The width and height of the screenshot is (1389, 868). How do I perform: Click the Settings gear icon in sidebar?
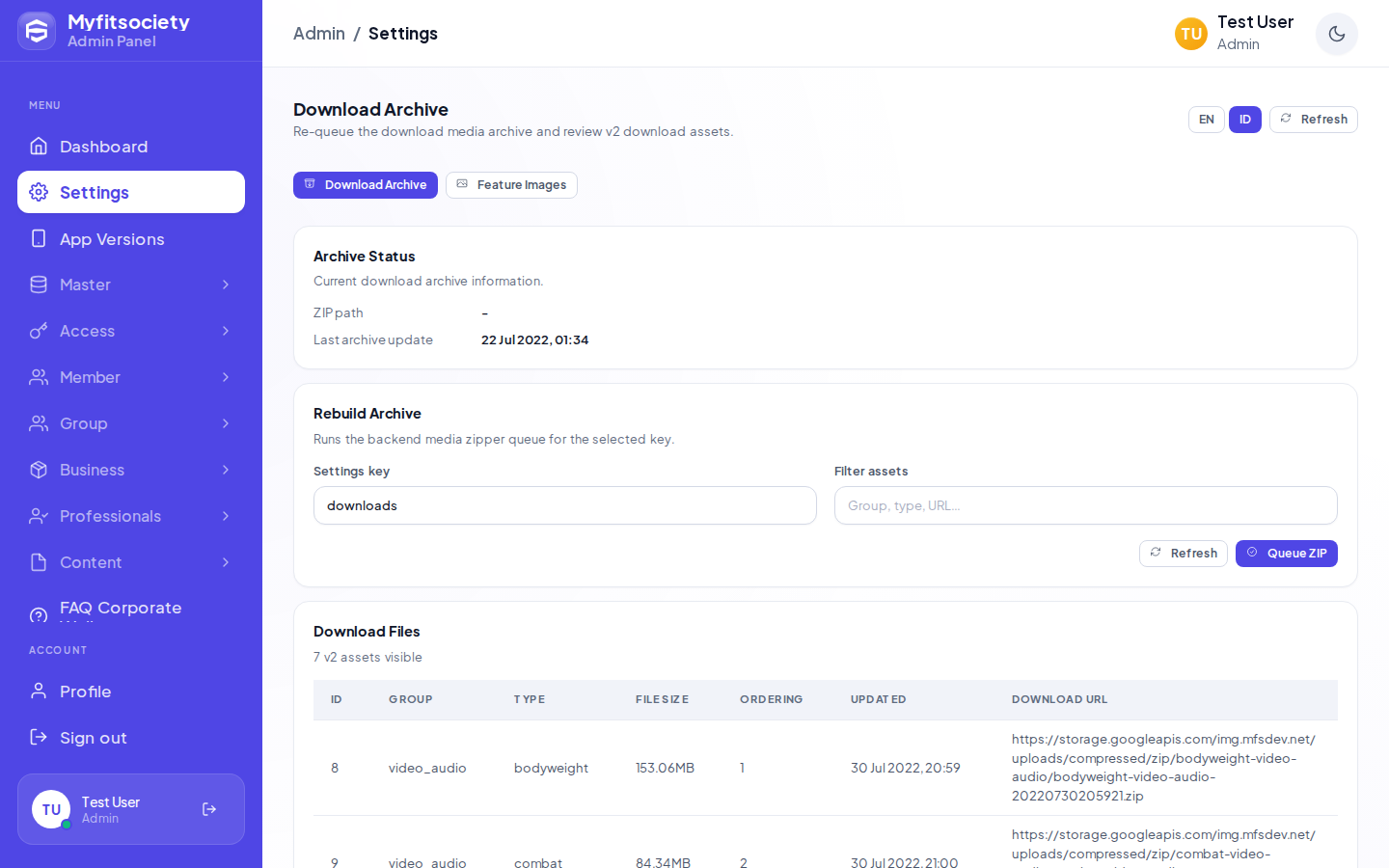tap(39, 192)
